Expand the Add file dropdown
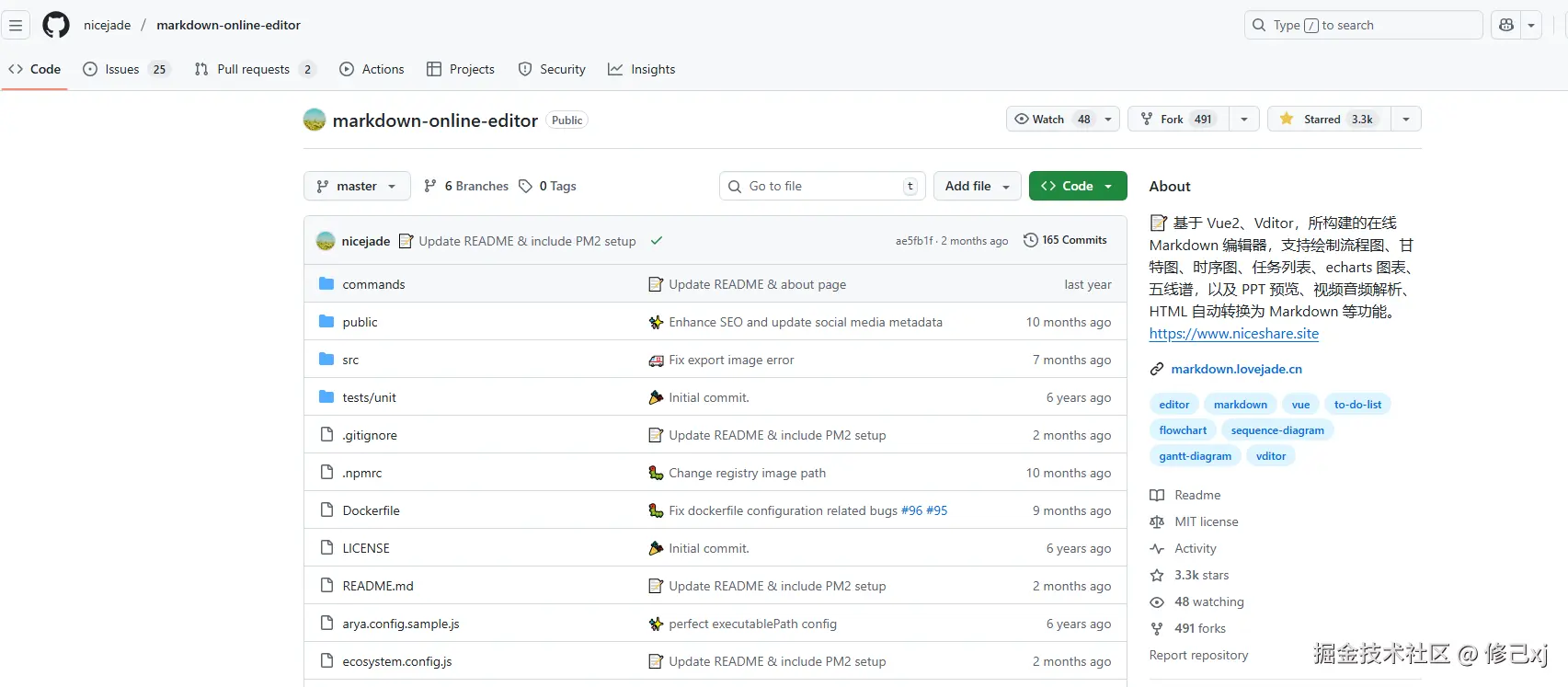 click(977, 186)
